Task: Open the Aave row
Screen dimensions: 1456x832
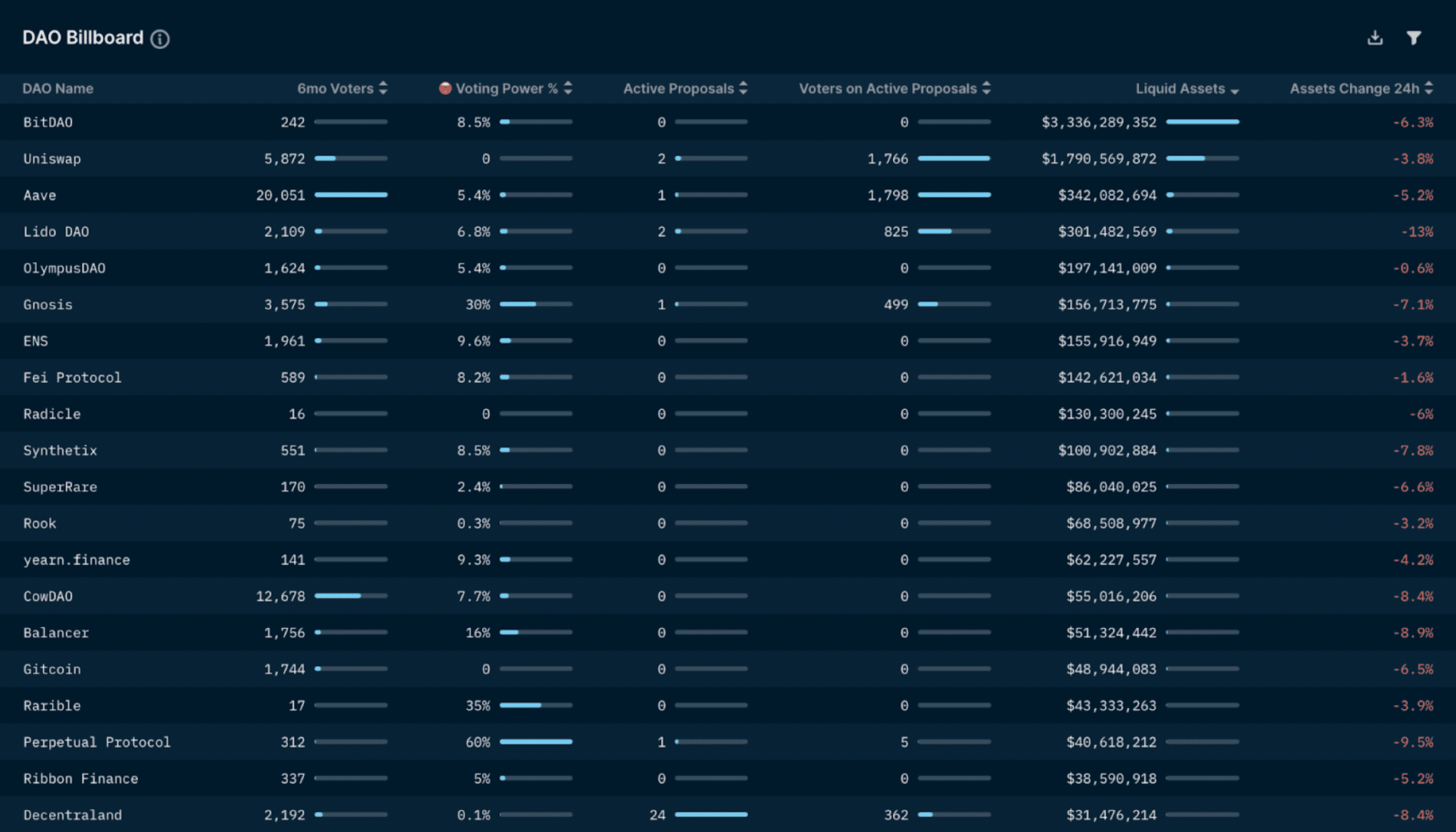Action: [x=728, y=195]
